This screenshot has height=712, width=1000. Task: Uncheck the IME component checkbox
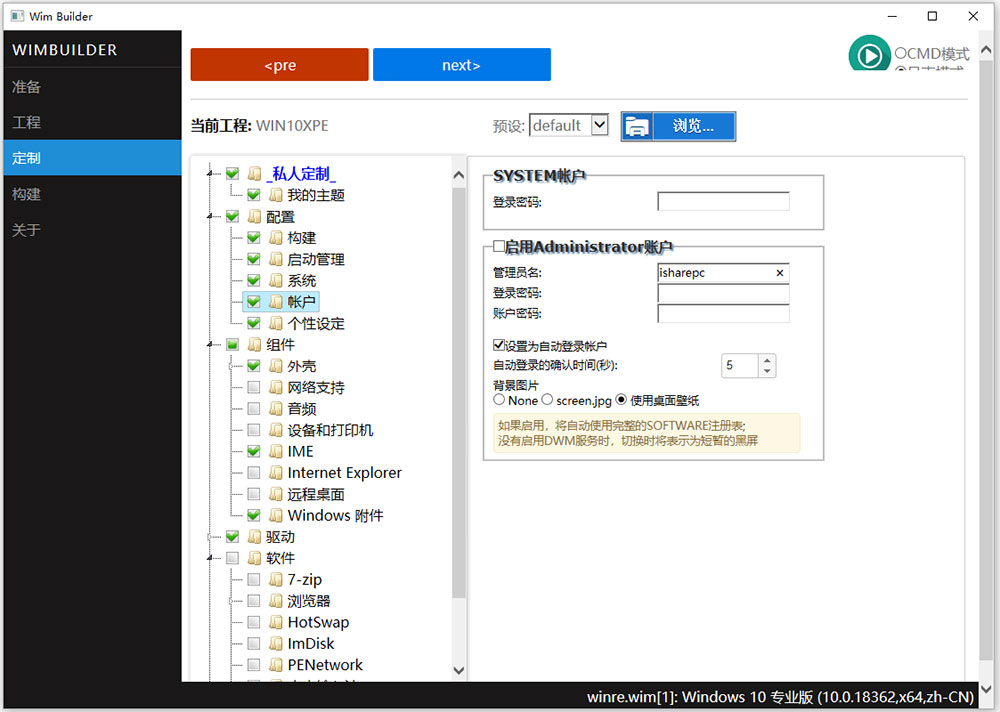point(254,451)
